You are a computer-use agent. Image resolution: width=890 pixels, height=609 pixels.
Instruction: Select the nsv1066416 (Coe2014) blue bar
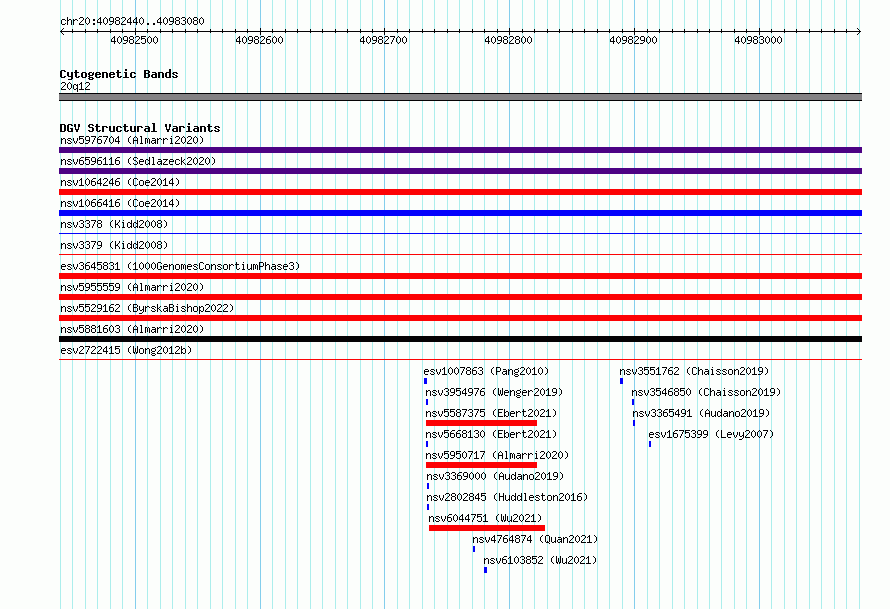click(x=460, y=213)
